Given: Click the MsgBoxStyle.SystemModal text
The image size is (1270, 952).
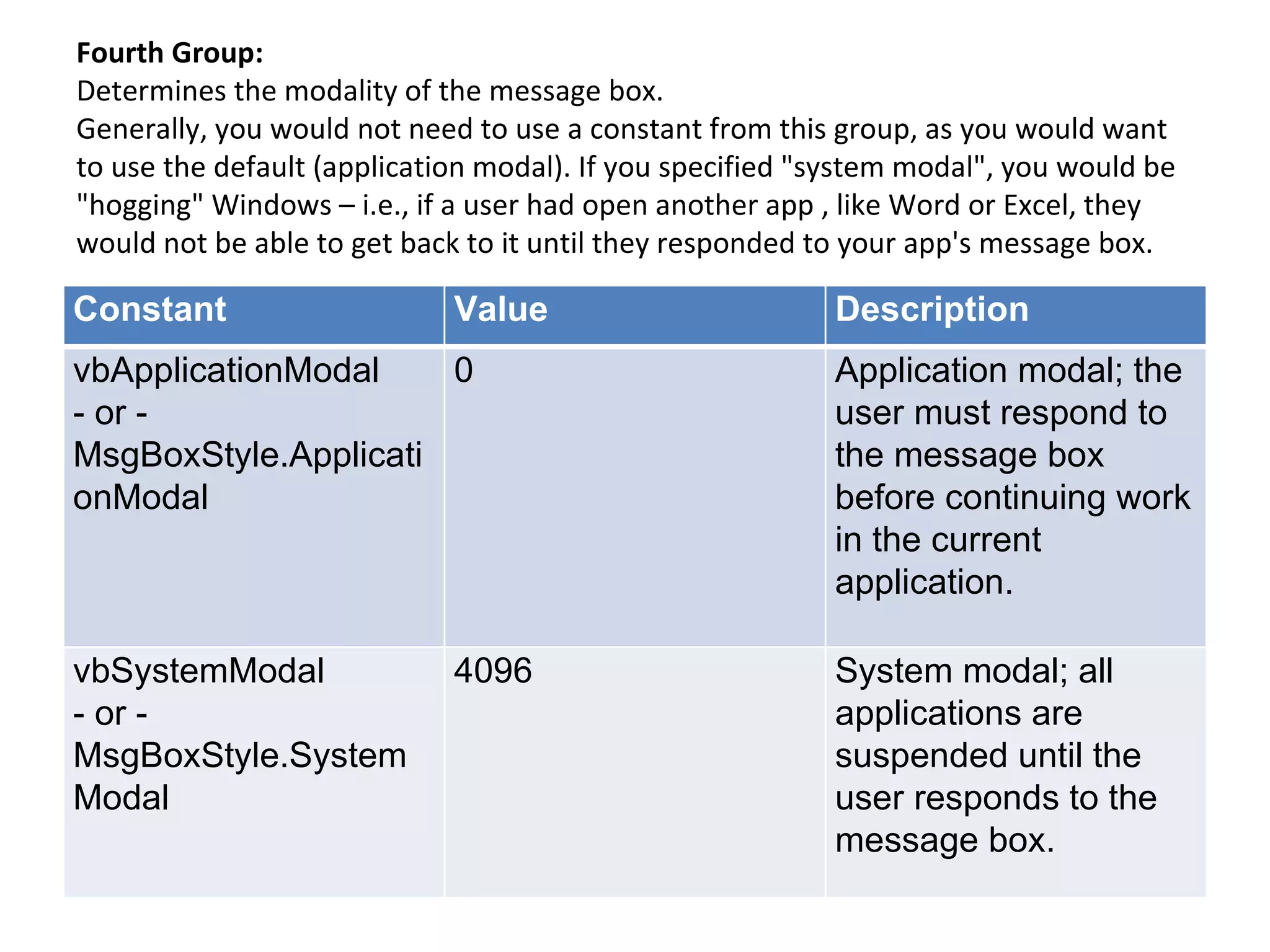Looking at the screenshot, I should 239,756.
